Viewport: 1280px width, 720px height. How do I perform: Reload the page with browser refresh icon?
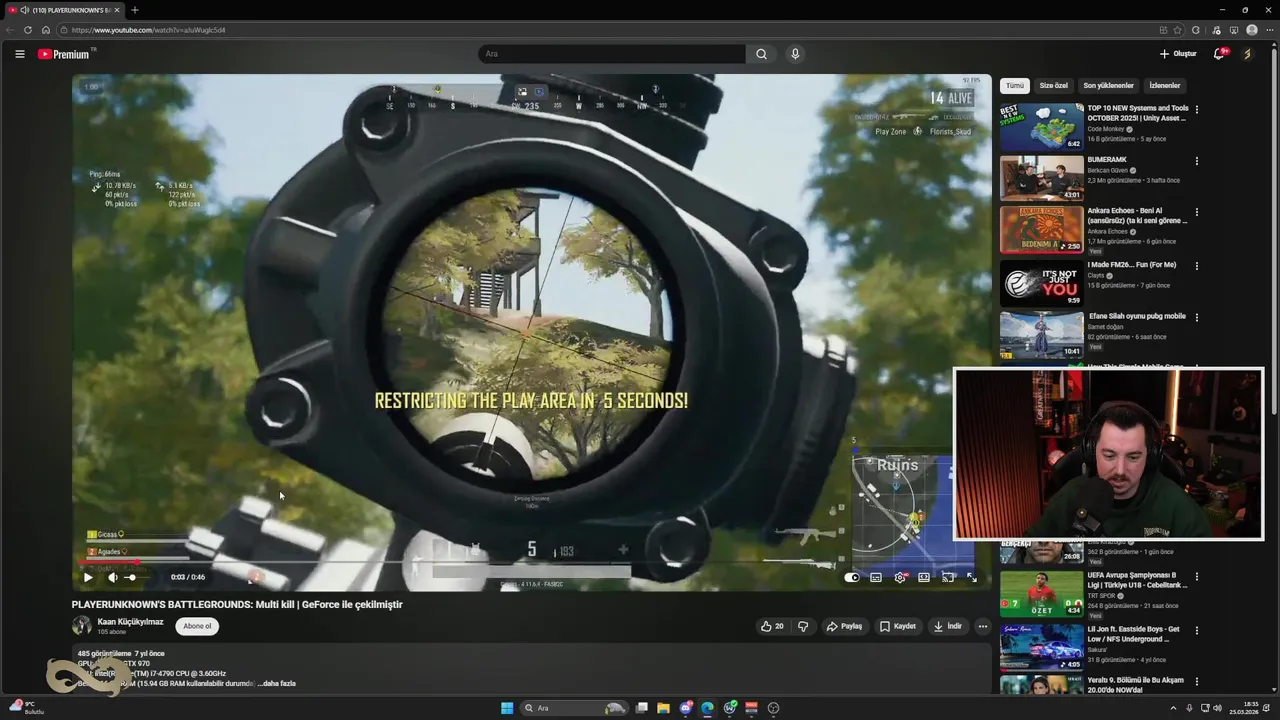(28, 30)
